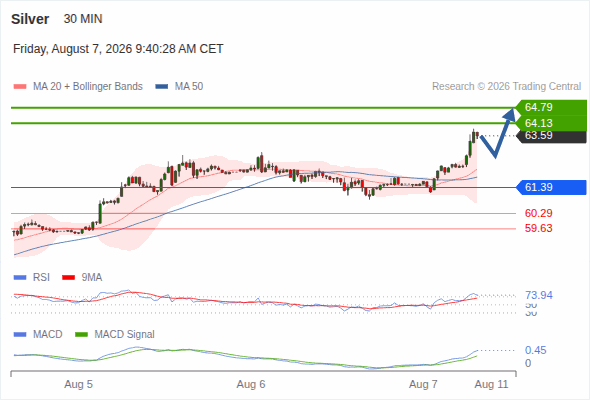
Task: Click the Trading Central research credit text
Action: 506,87
